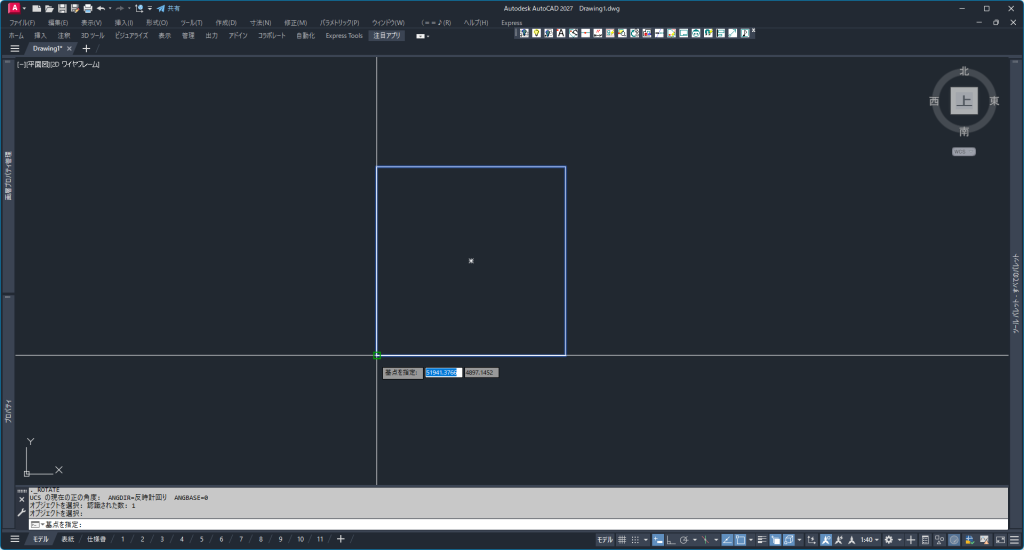Image resolution: width=1024 pixels, height=550 pixels.
Task: Open the annotation scale 1:40 dropdown
Action: tap(869, 540)
